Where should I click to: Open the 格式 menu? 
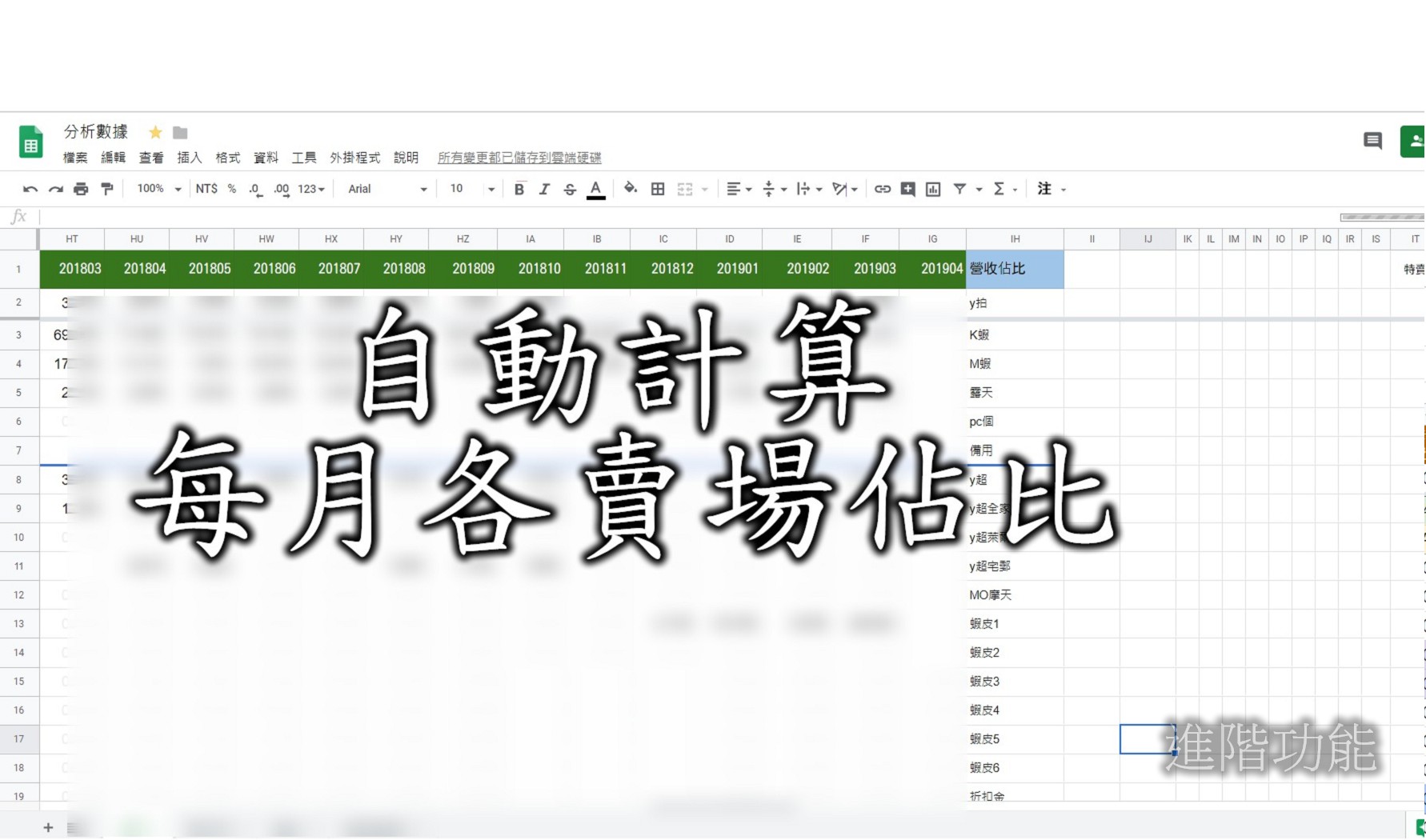click(227, 158)
